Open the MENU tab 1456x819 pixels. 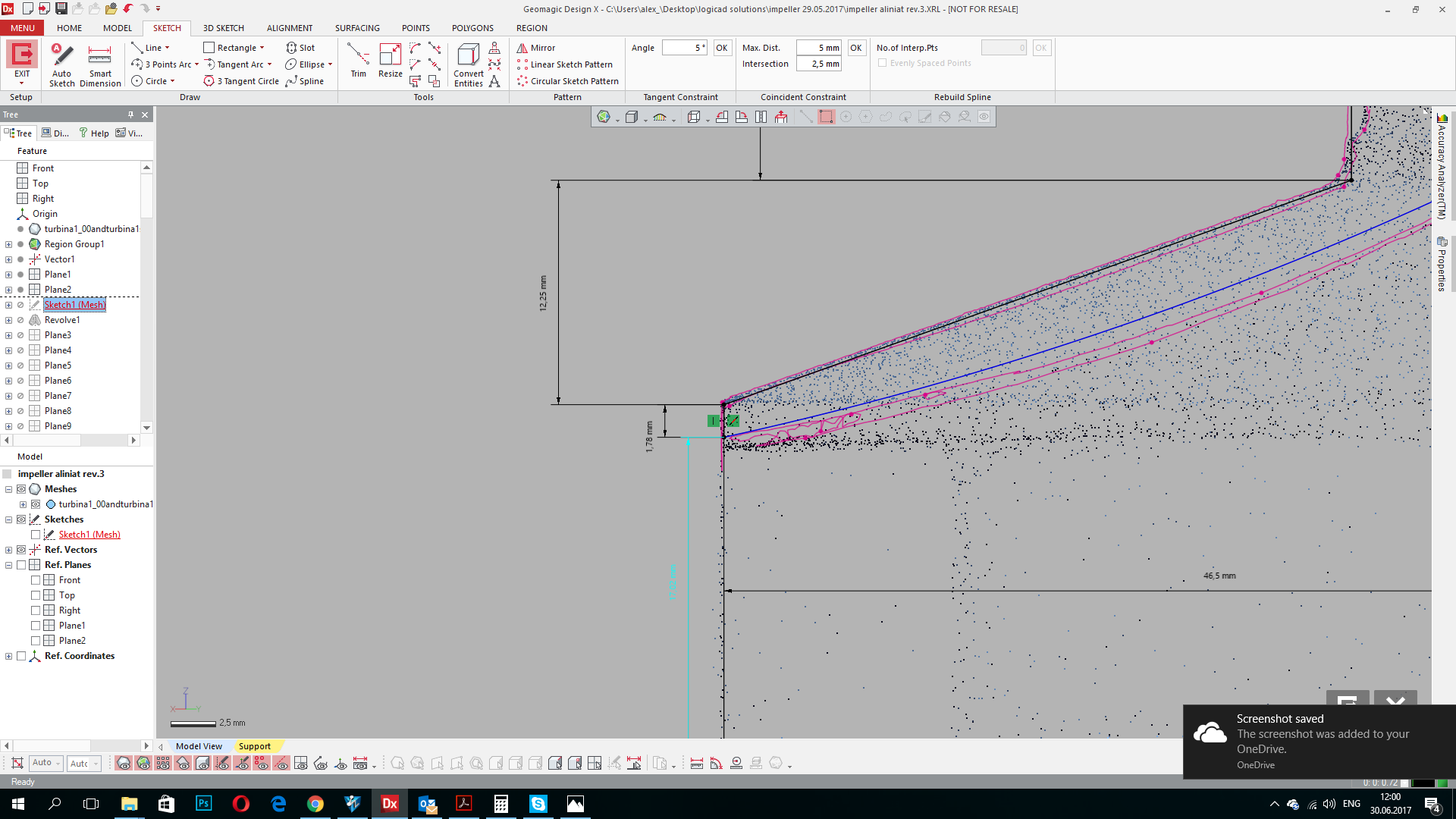[22, 28]
